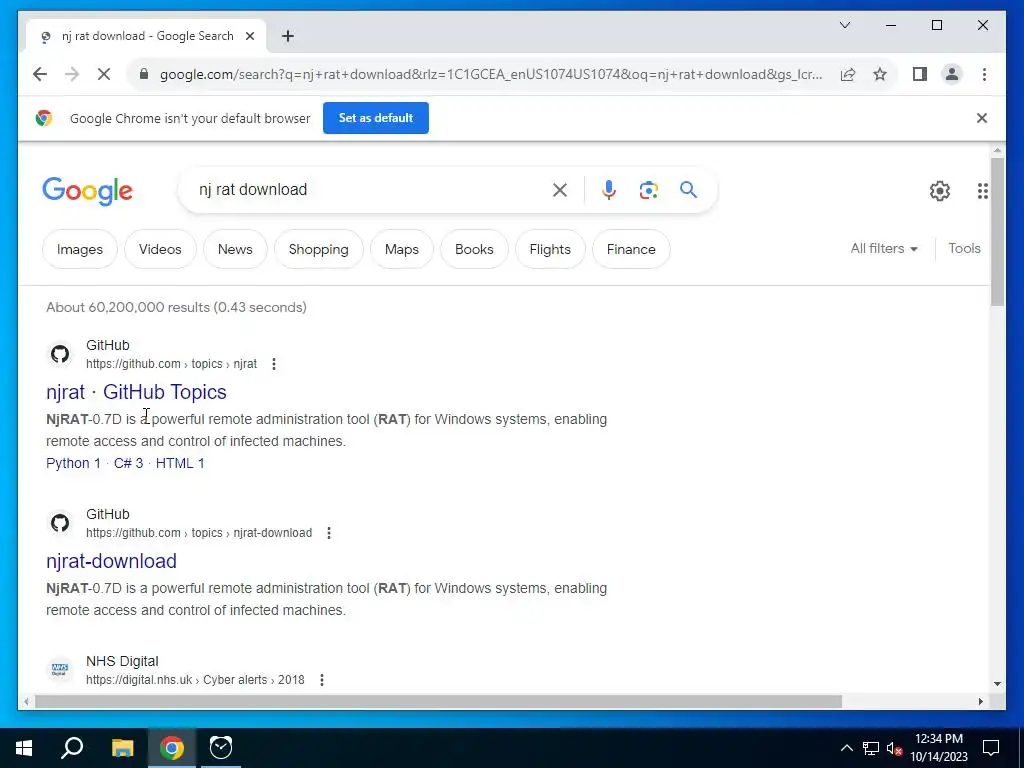Image resolution: width=1024 pixels, height=768 pixels.
Task: Open File Explorer from the taskbar
Action: [x=122, y=748]
